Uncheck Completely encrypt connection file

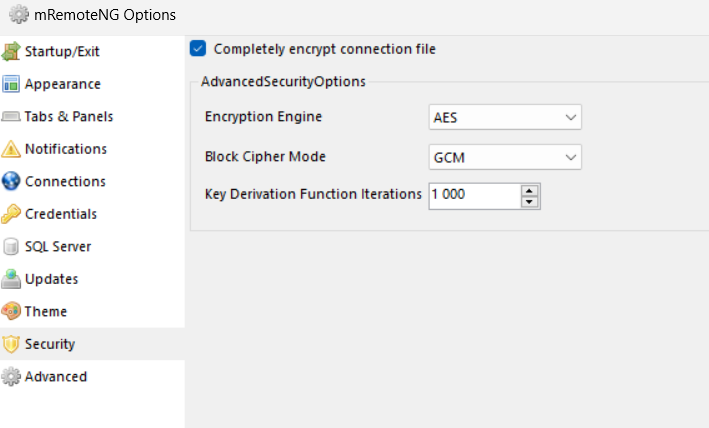click(x=198, y=48)
